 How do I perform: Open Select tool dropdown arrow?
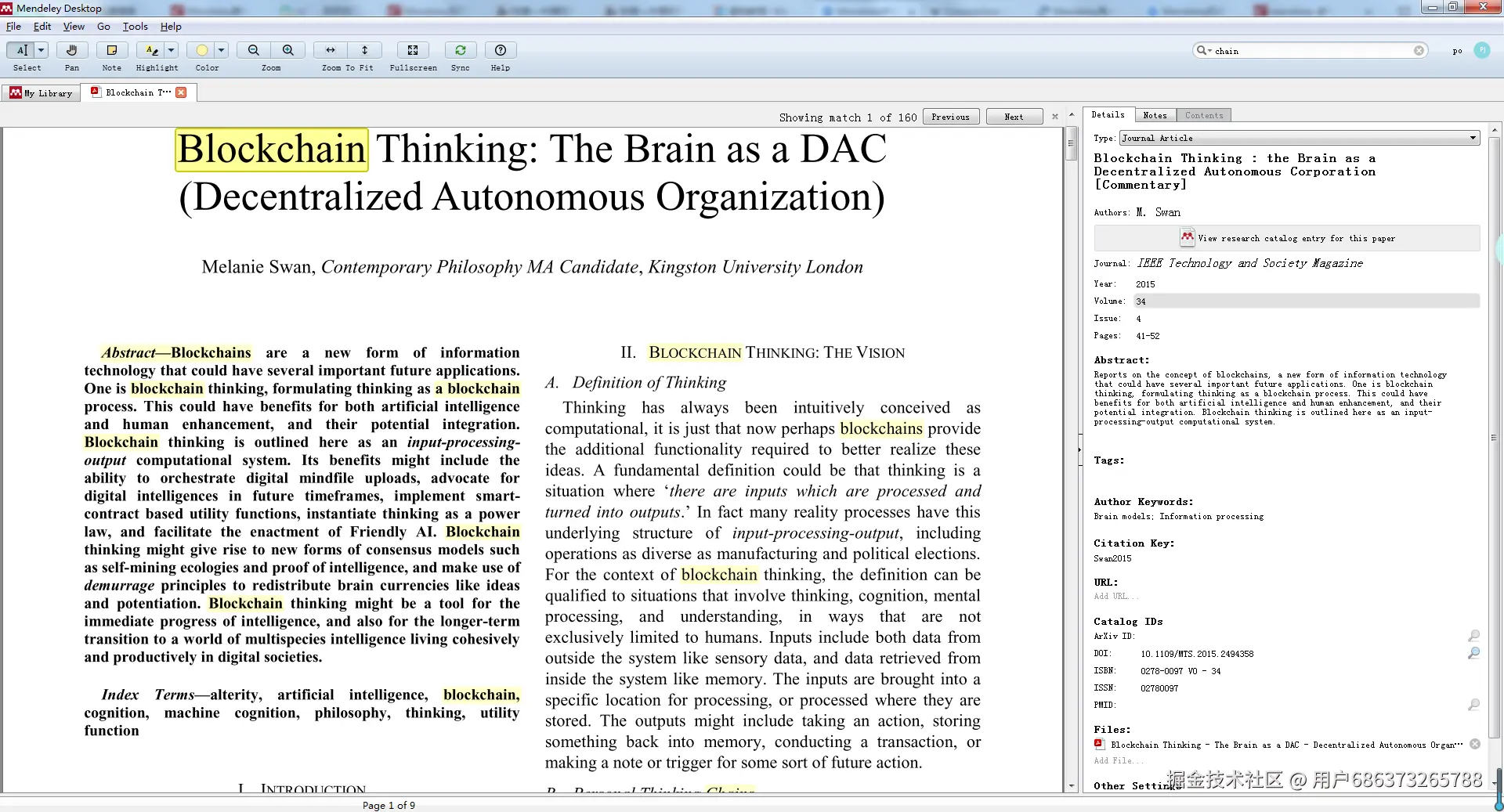[x=42, y=50]
